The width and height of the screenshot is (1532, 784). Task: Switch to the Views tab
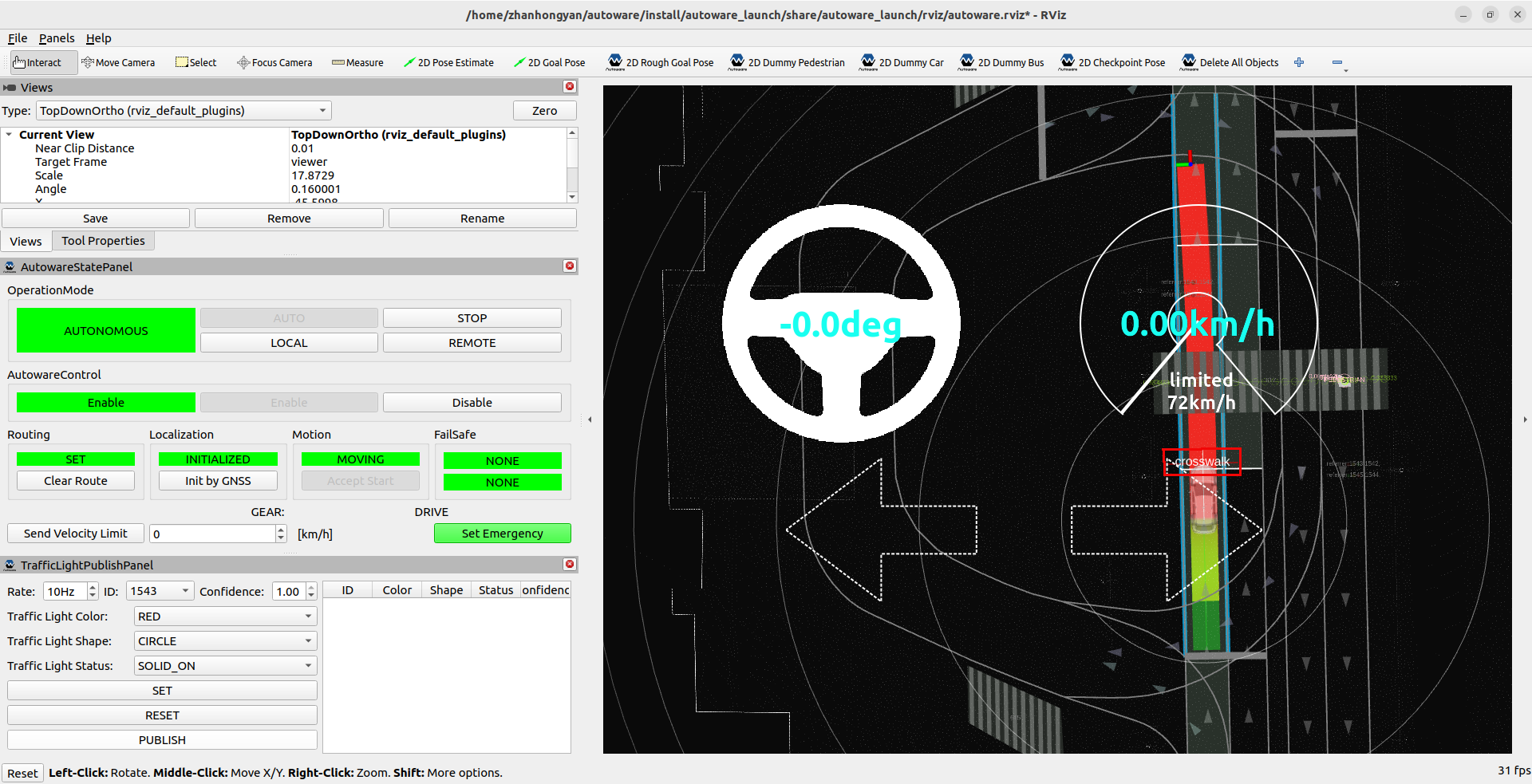(x=26, y=241)
